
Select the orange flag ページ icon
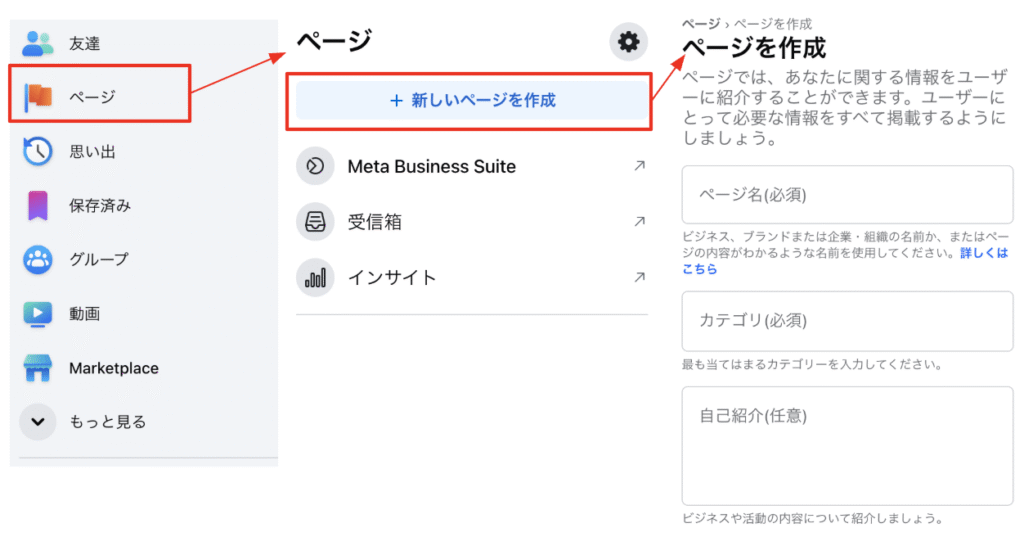click(38, 97)
